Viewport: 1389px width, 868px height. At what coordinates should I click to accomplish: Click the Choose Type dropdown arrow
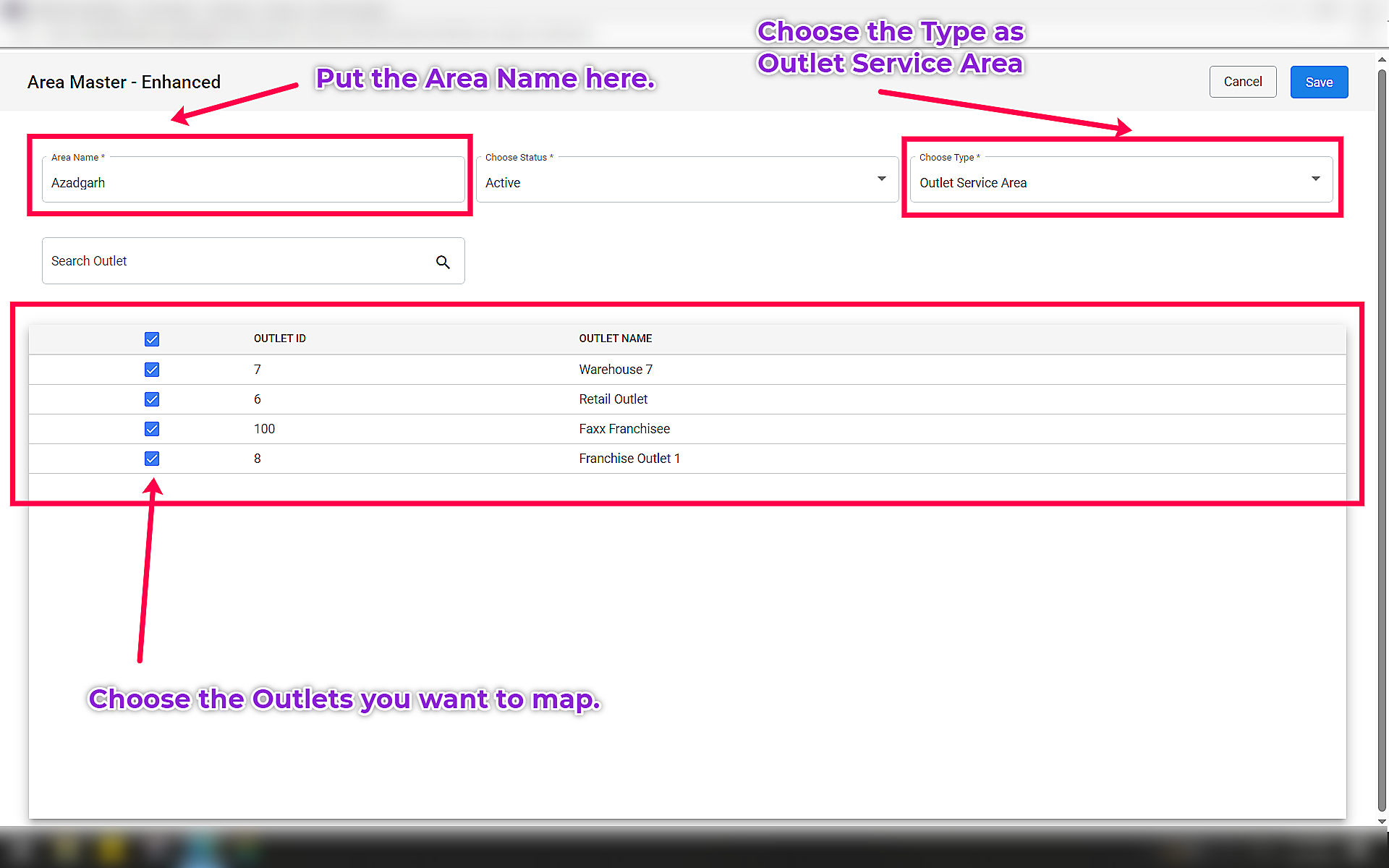(1315, 179)
